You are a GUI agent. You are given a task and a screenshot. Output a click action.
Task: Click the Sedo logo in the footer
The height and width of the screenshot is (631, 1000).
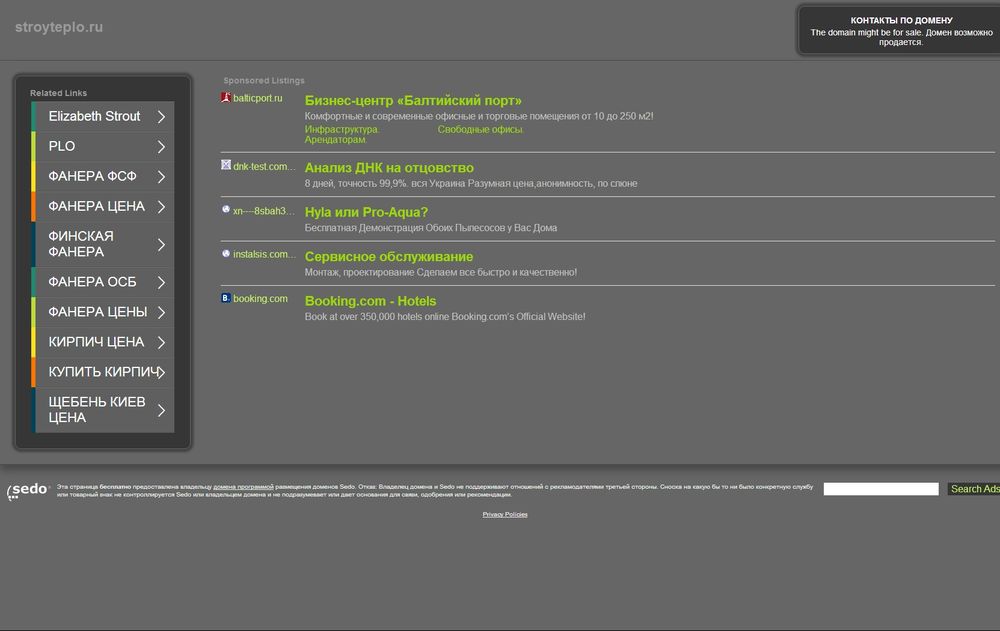(x=28, y=491)
